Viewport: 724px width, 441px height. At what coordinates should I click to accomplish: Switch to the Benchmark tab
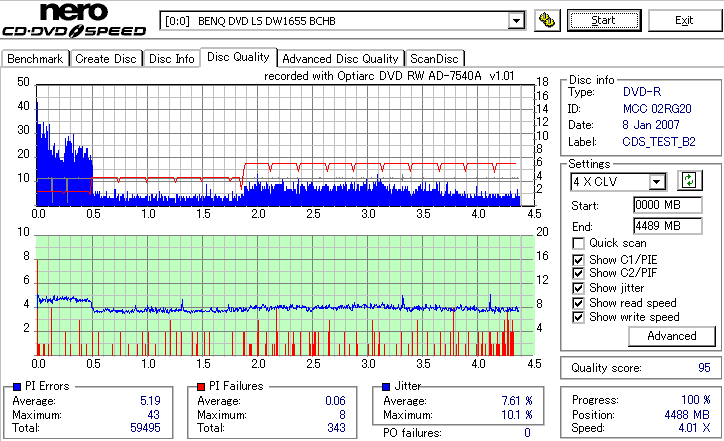[35, 59]
